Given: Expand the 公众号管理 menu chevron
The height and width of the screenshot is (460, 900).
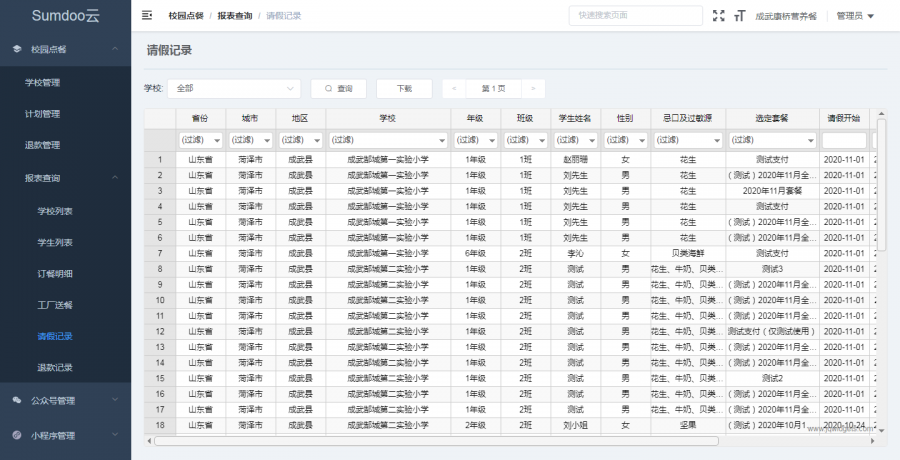Looking at the screenshot, I should pyautogui.click(x=115, y=400).
